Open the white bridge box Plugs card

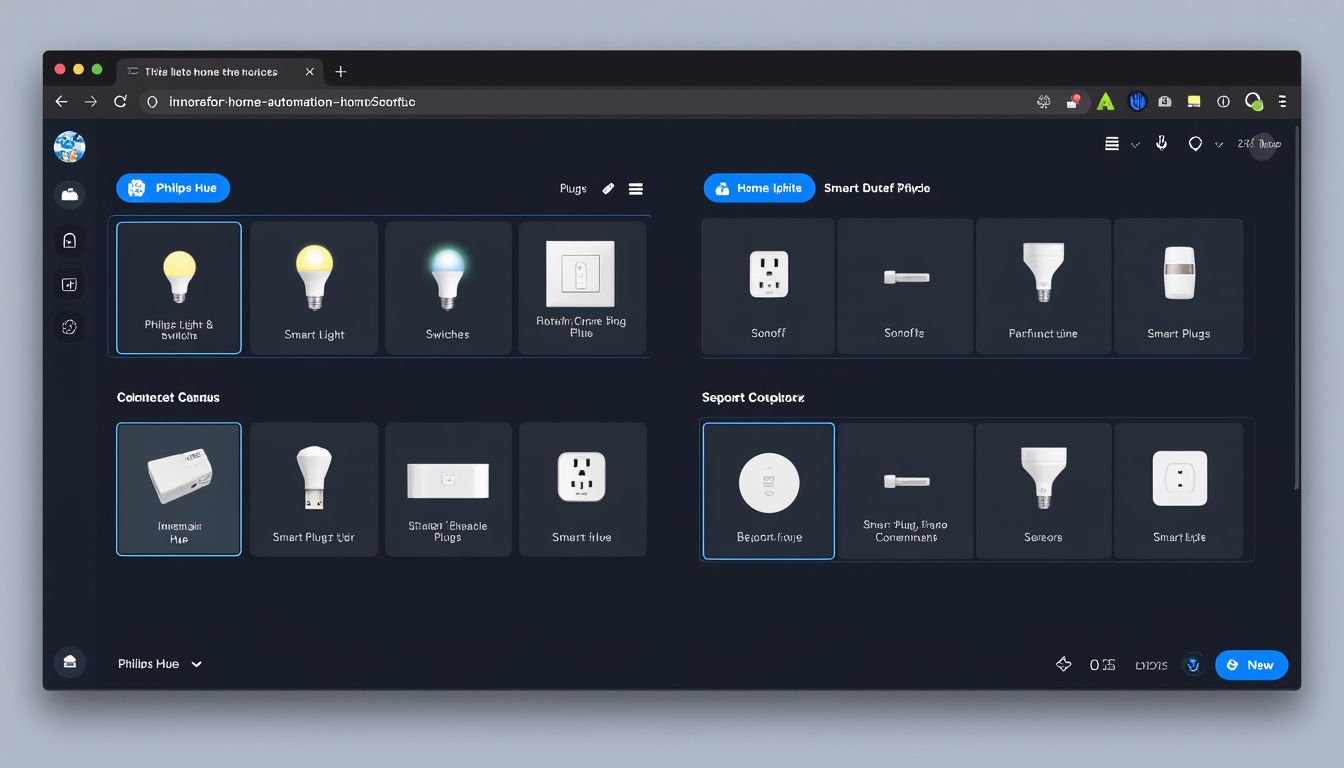448,489
